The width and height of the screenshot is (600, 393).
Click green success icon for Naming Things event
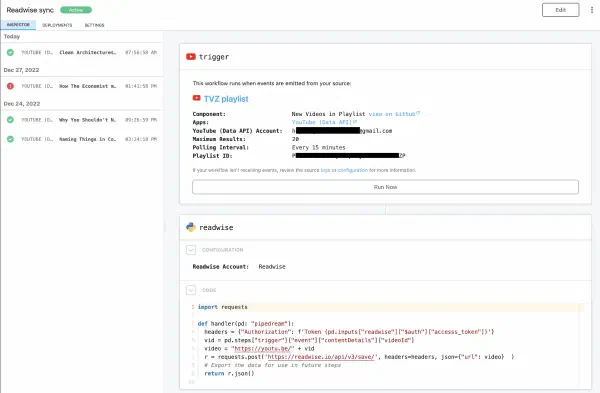coord(10,139)
